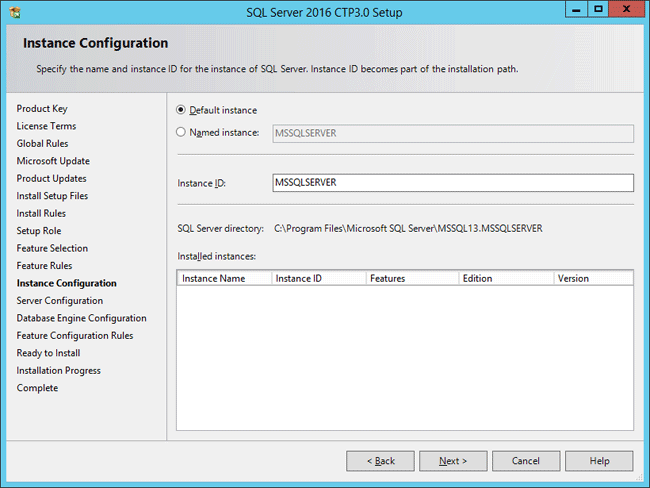This screenshot has height=488, width=650.
Task: Click the Instance ID column header
Action: 316,278
